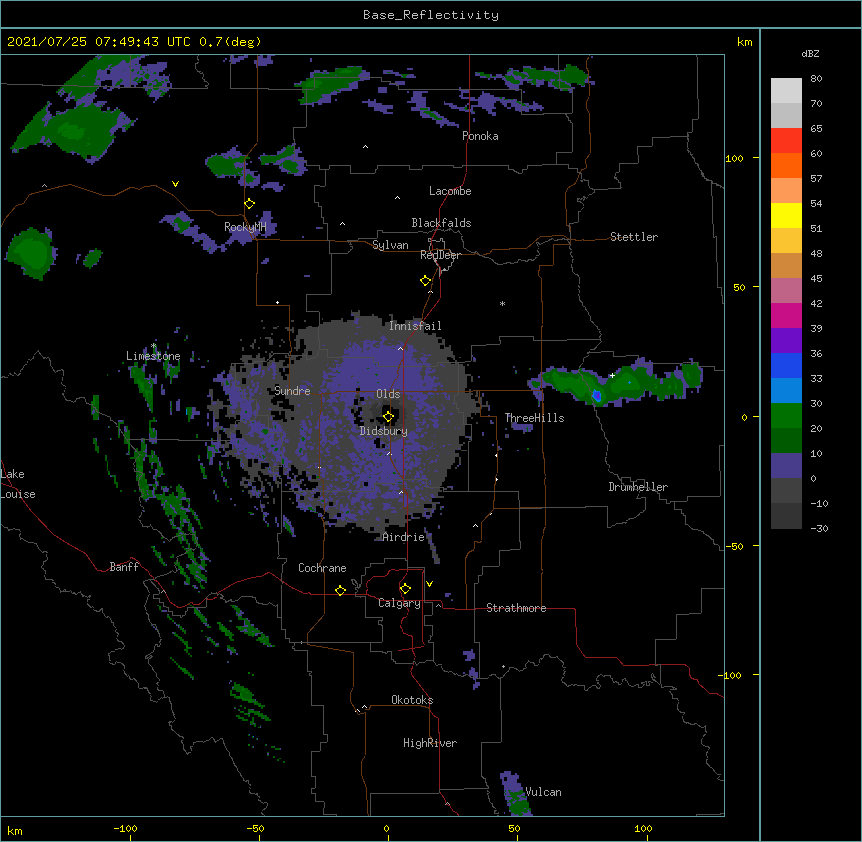Click the dark green 10–20 dBZ swatch
The width and height of the screenshot is (862, 842).
coord(786,441)
